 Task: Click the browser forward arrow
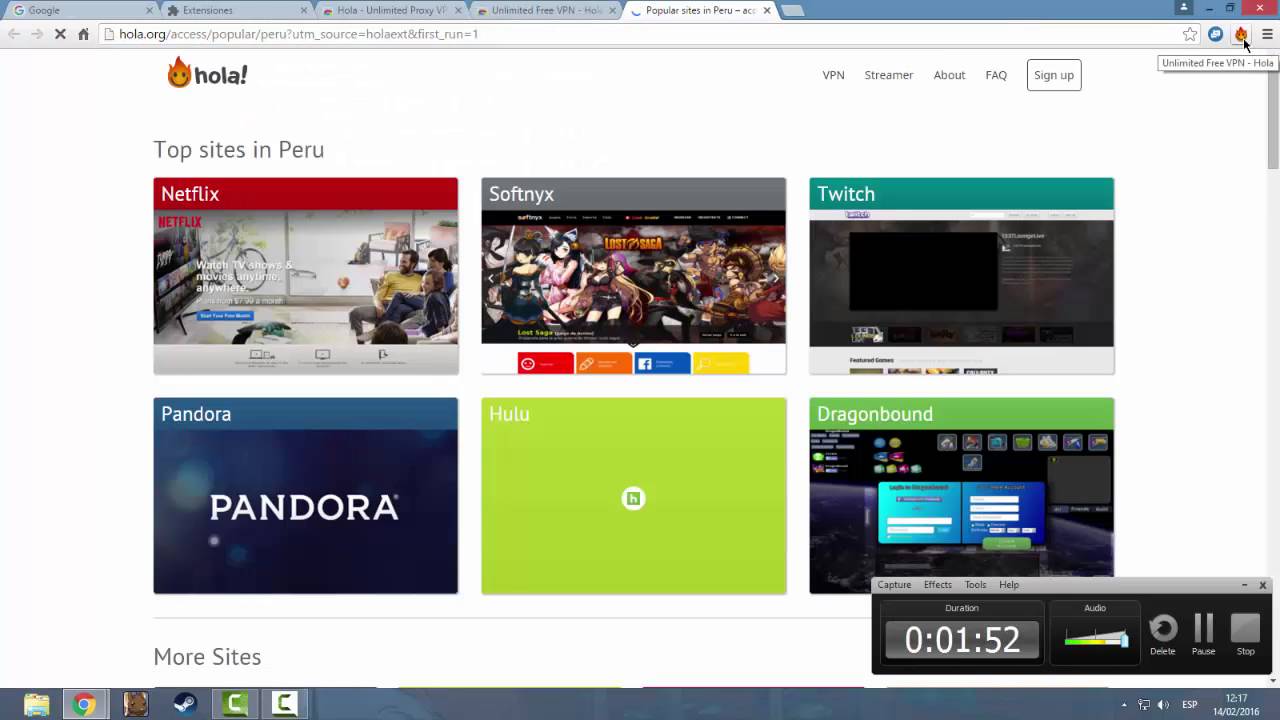pos(37,34)
